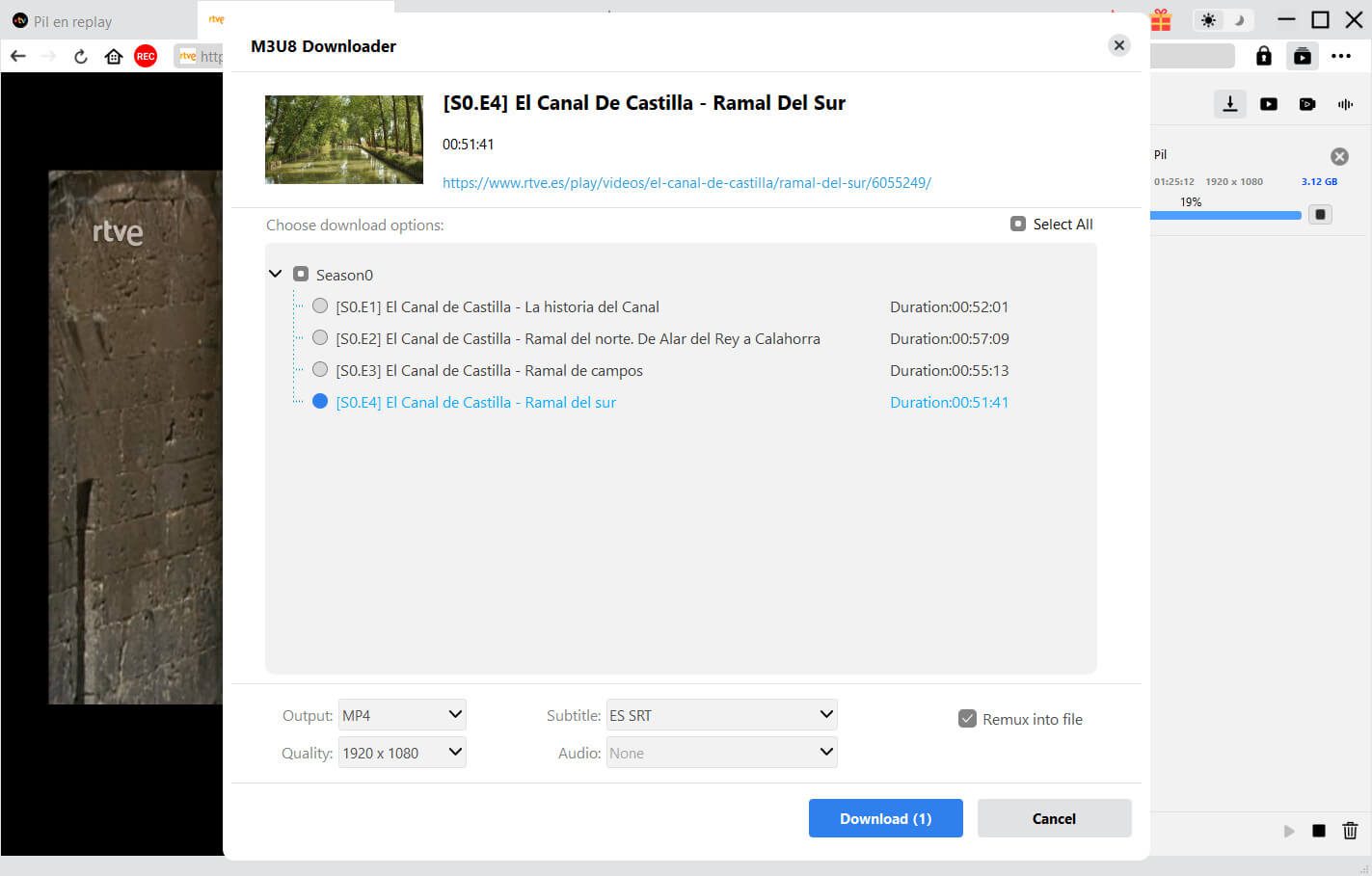Reload the current page
Viewport: 1372px width, 876px height.
coord(81,57)
